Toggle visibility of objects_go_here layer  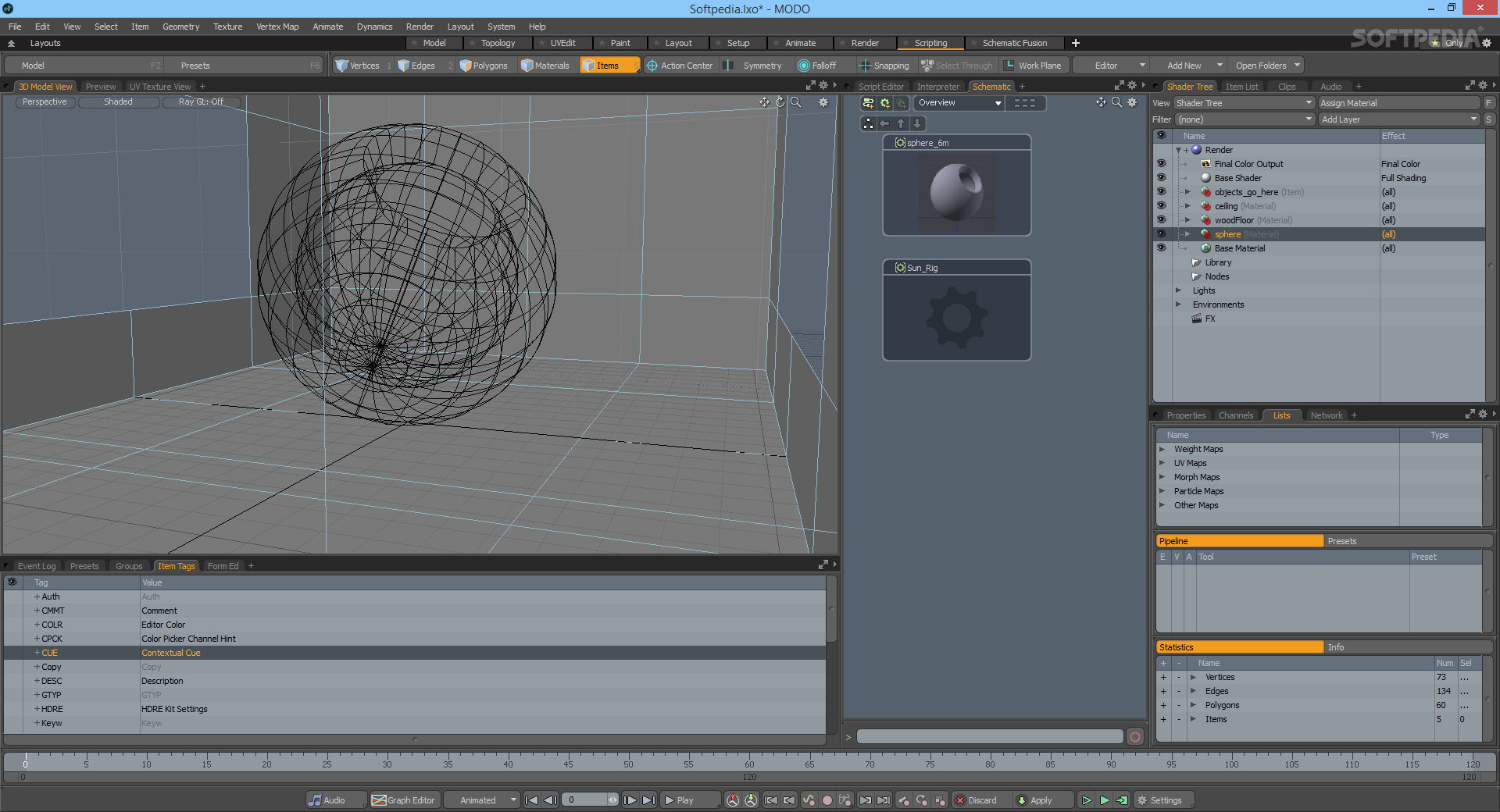coord(1161,192)
